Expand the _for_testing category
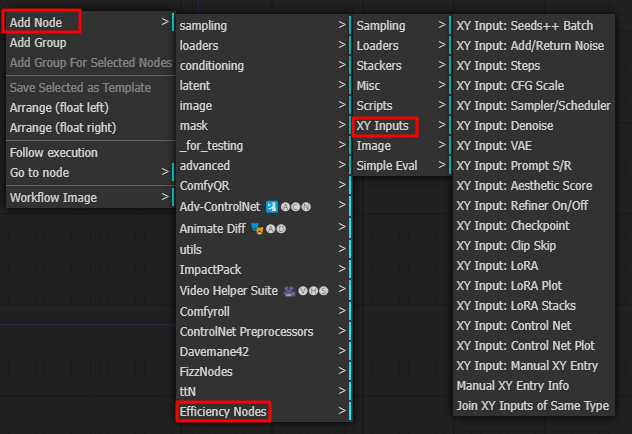The image size is (632, 434). coord(264,145)
